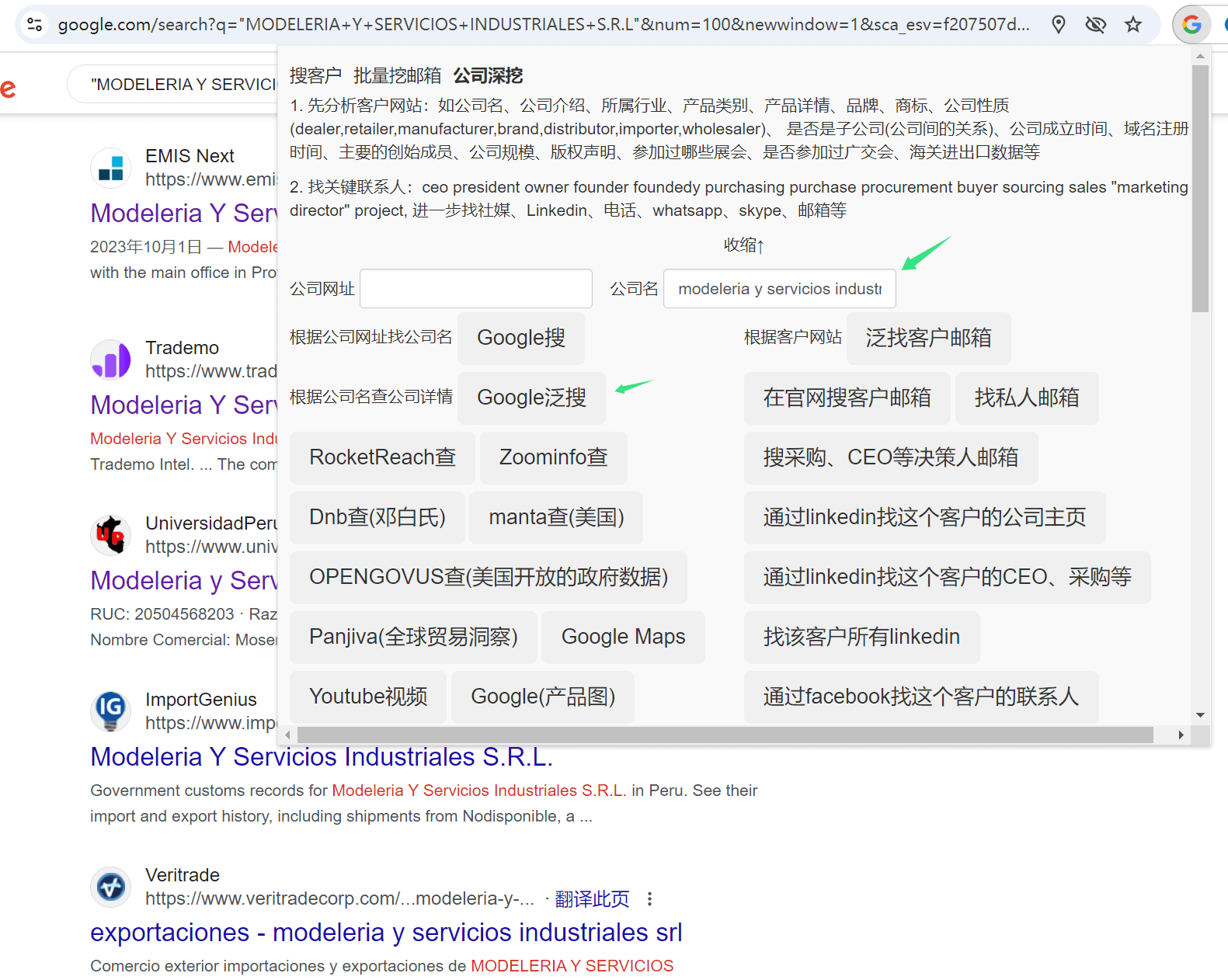
Task: Click the Google(产品图) button
Action: [543, 697]
